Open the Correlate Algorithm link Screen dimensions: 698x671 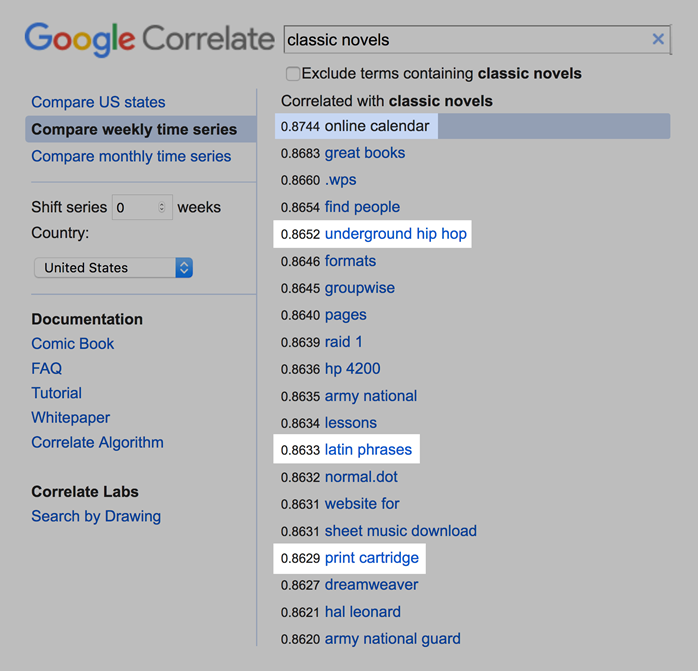[97, 443]
